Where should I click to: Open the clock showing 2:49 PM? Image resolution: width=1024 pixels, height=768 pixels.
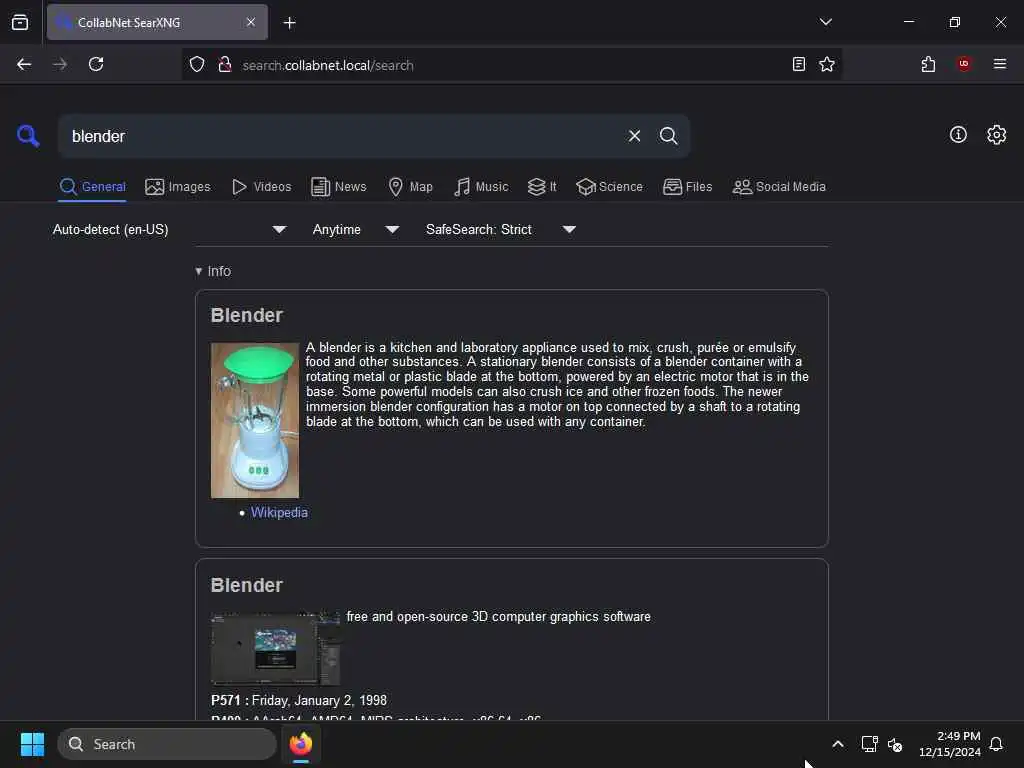point(950,744)
